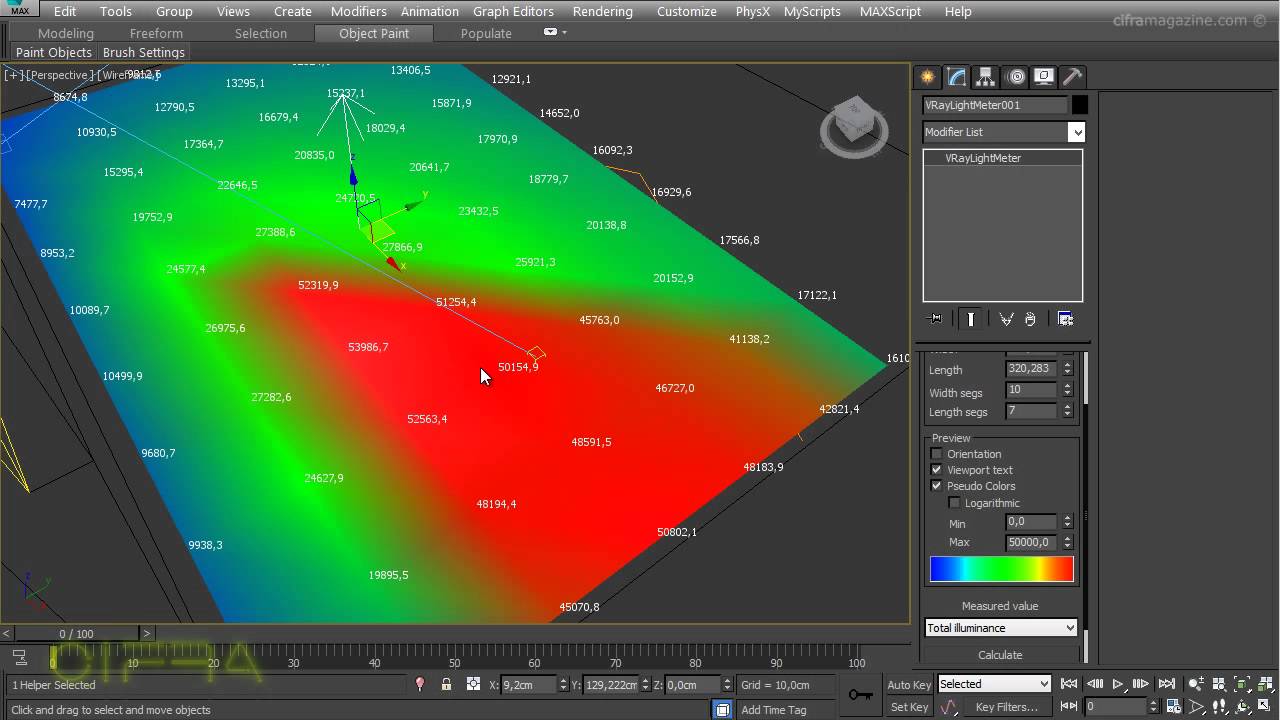Toggle the Isolate Selection light-bulb icon
The width and height of the screenshot is (1280, 720).
click(420, 685)
